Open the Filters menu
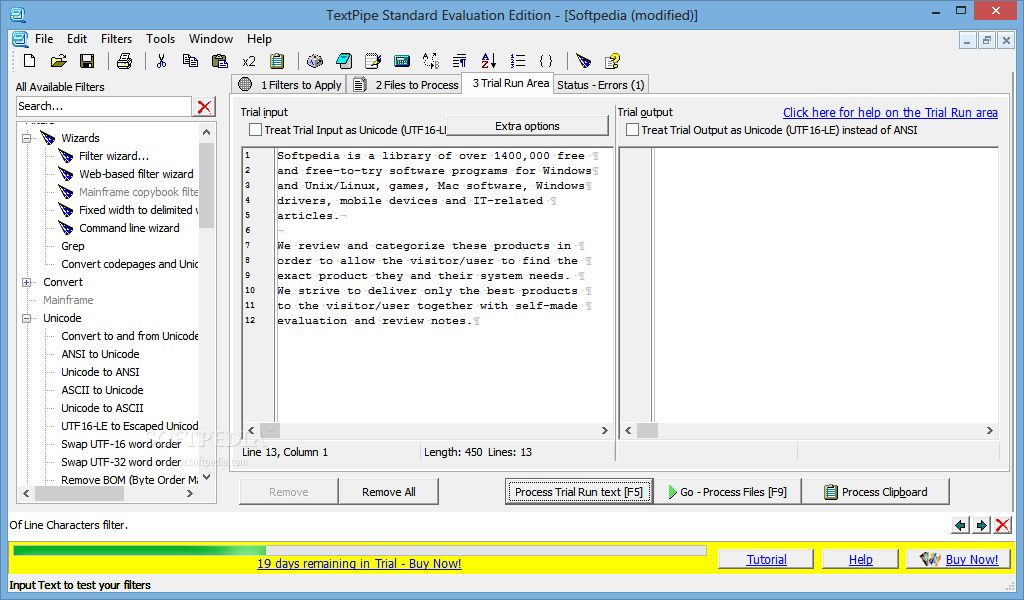1024x600 pixels. [x=116, y=39]
